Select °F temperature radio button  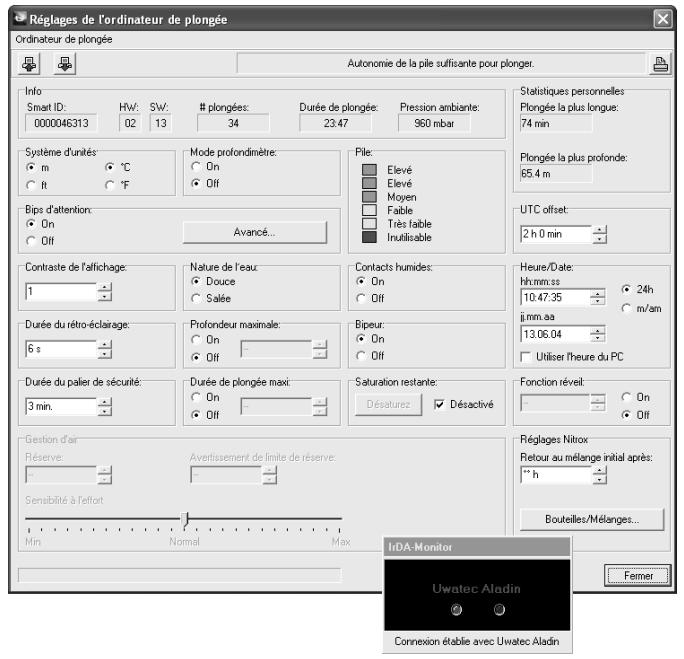point(110,185)
